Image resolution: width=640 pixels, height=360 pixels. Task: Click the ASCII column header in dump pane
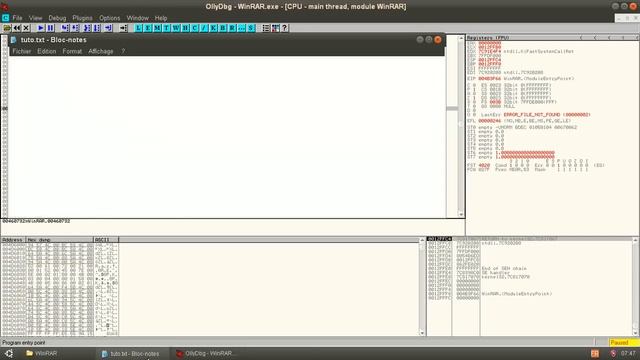(x=106, y=240)
